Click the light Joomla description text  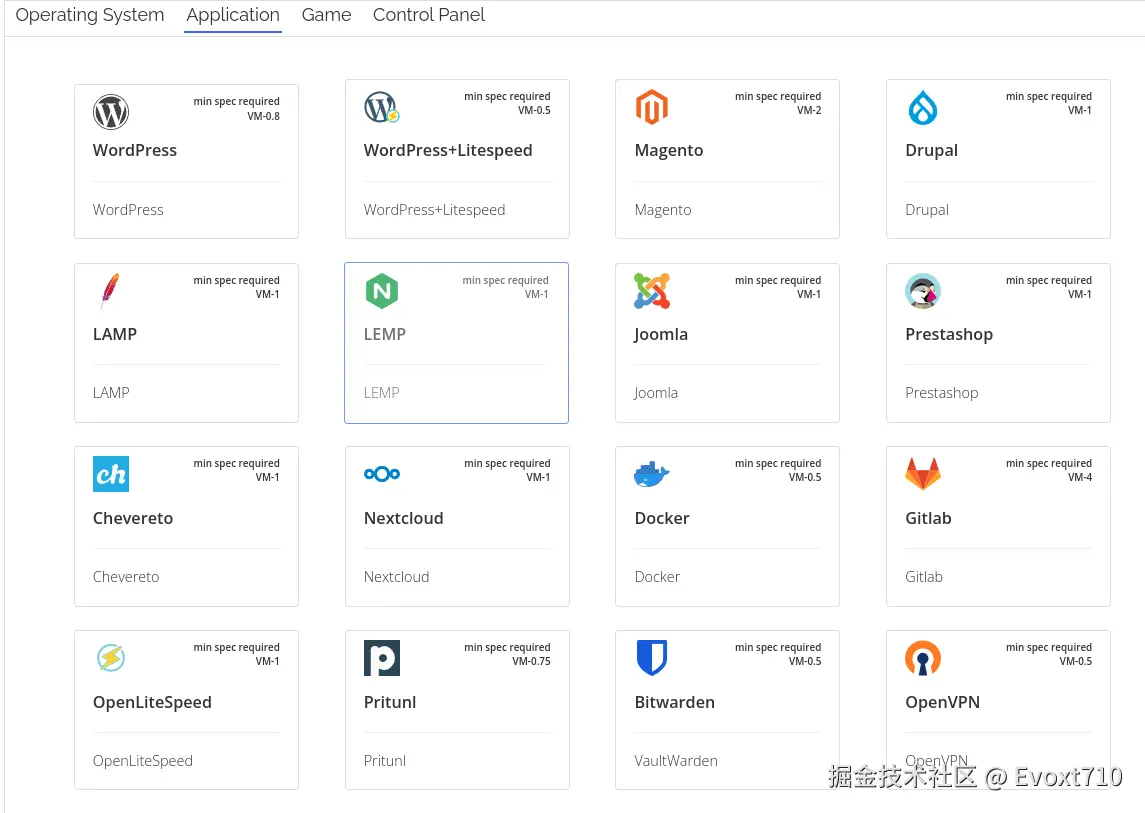tap(656, 393)
